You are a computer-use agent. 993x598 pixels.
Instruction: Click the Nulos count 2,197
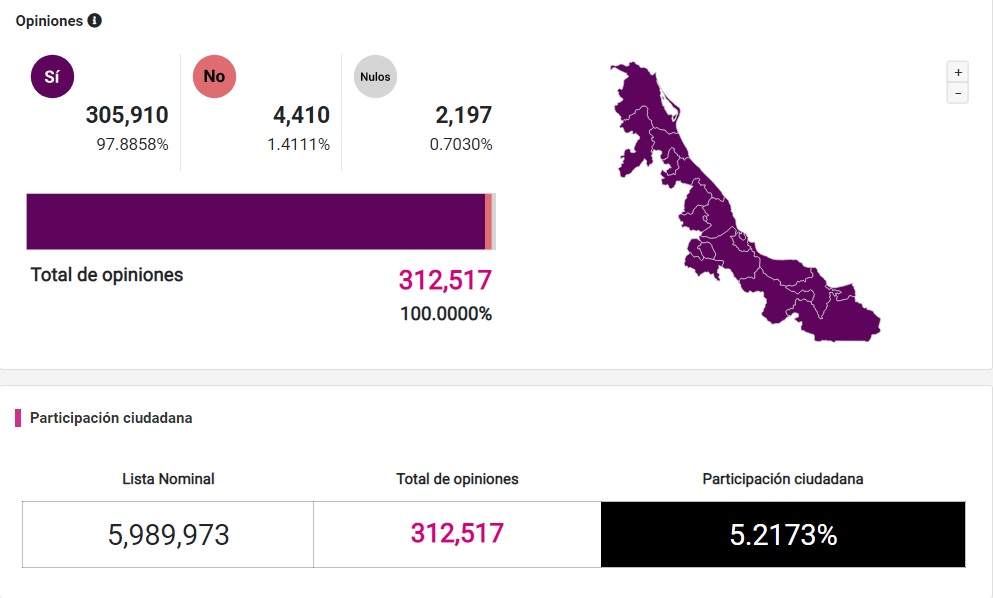(464, 115)
